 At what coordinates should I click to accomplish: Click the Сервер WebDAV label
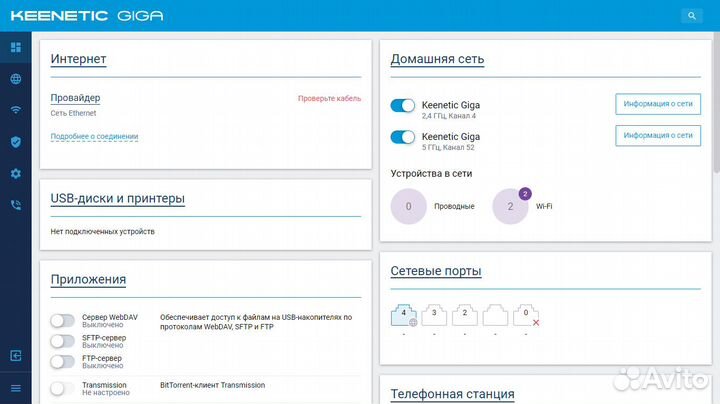tap(110, 317)
